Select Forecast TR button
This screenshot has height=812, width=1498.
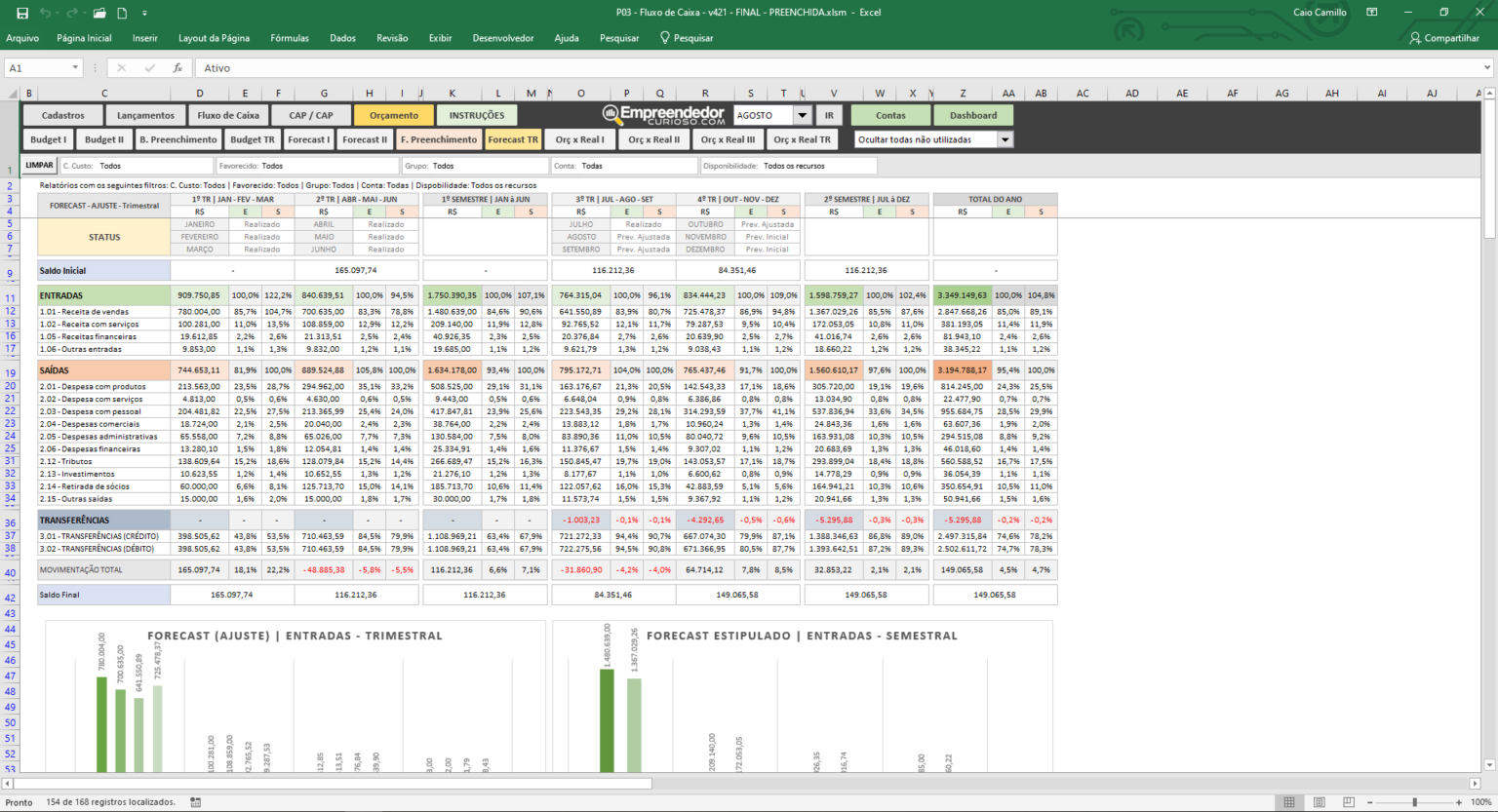tap(513, 139)
